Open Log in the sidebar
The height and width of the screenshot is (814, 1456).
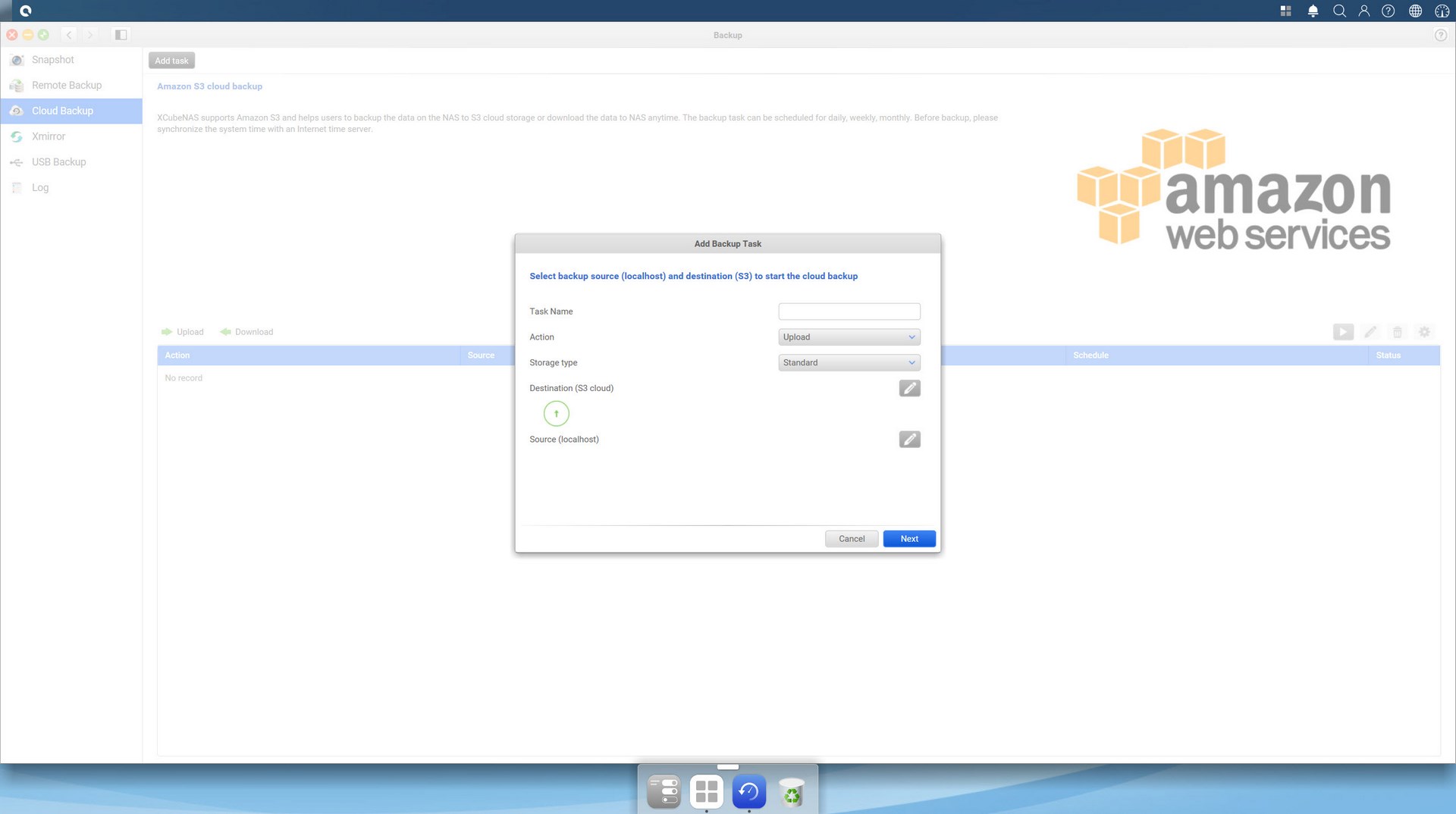pos(71,188)
